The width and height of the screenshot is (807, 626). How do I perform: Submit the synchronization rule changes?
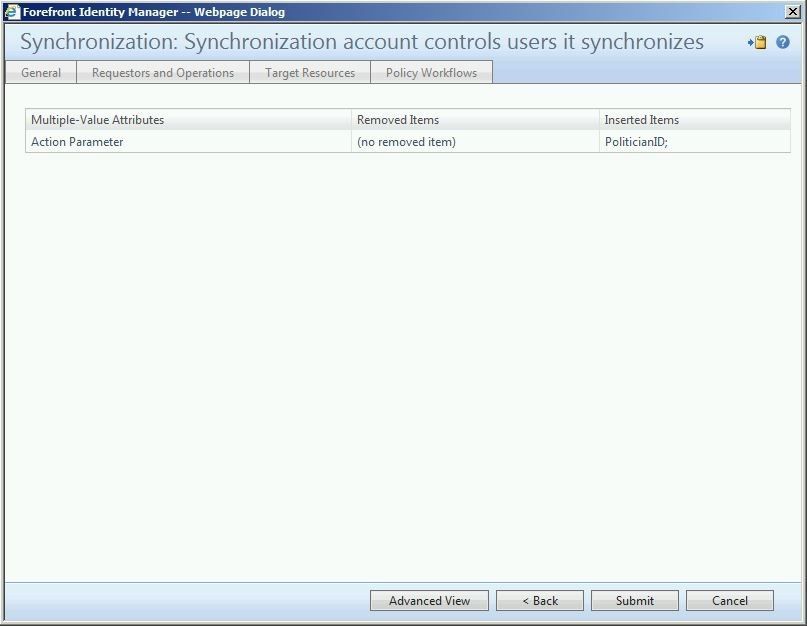[635, 601]
